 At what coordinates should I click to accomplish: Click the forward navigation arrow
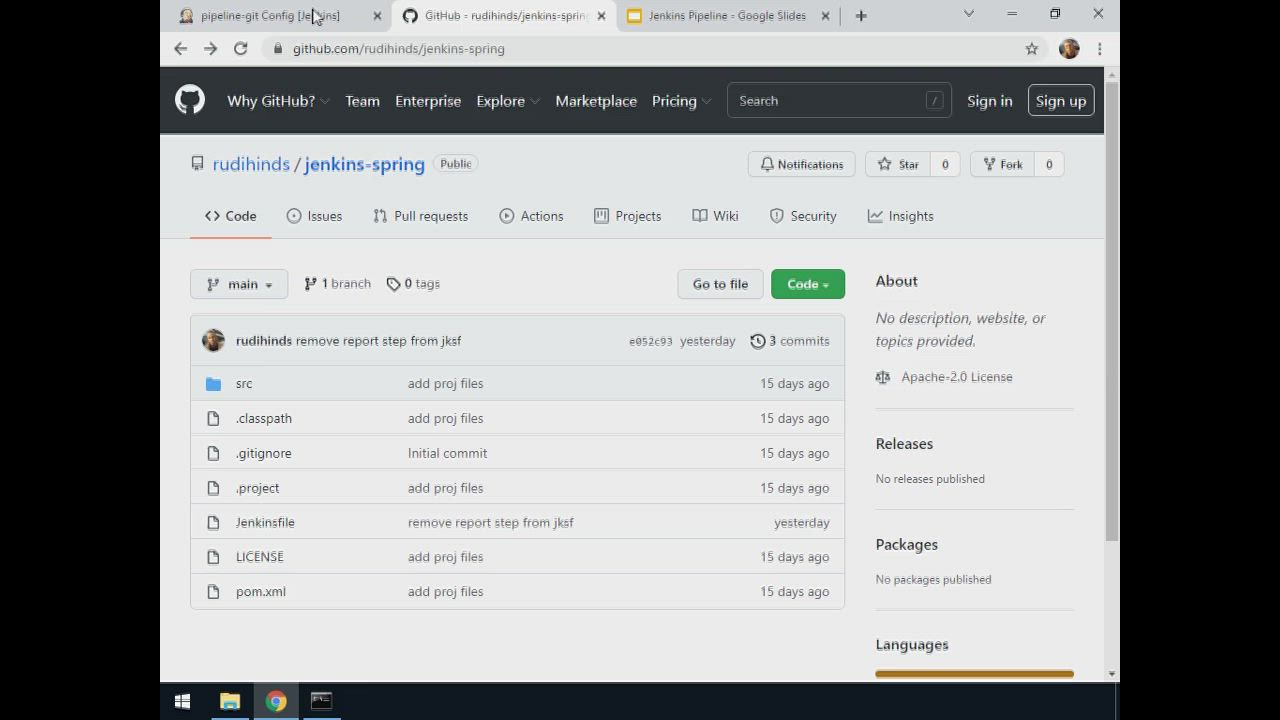coord(210,48)
